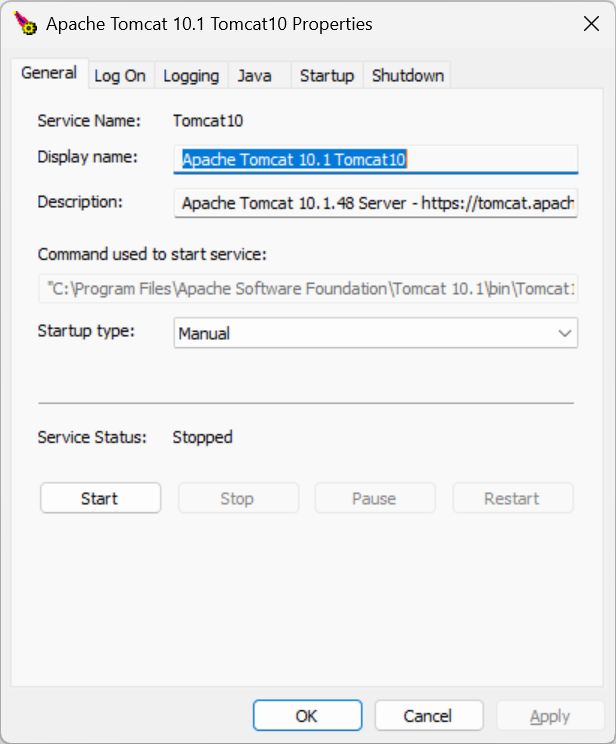Switch to the Logging tab
616x744 pixels.
[x=191, y=76]
